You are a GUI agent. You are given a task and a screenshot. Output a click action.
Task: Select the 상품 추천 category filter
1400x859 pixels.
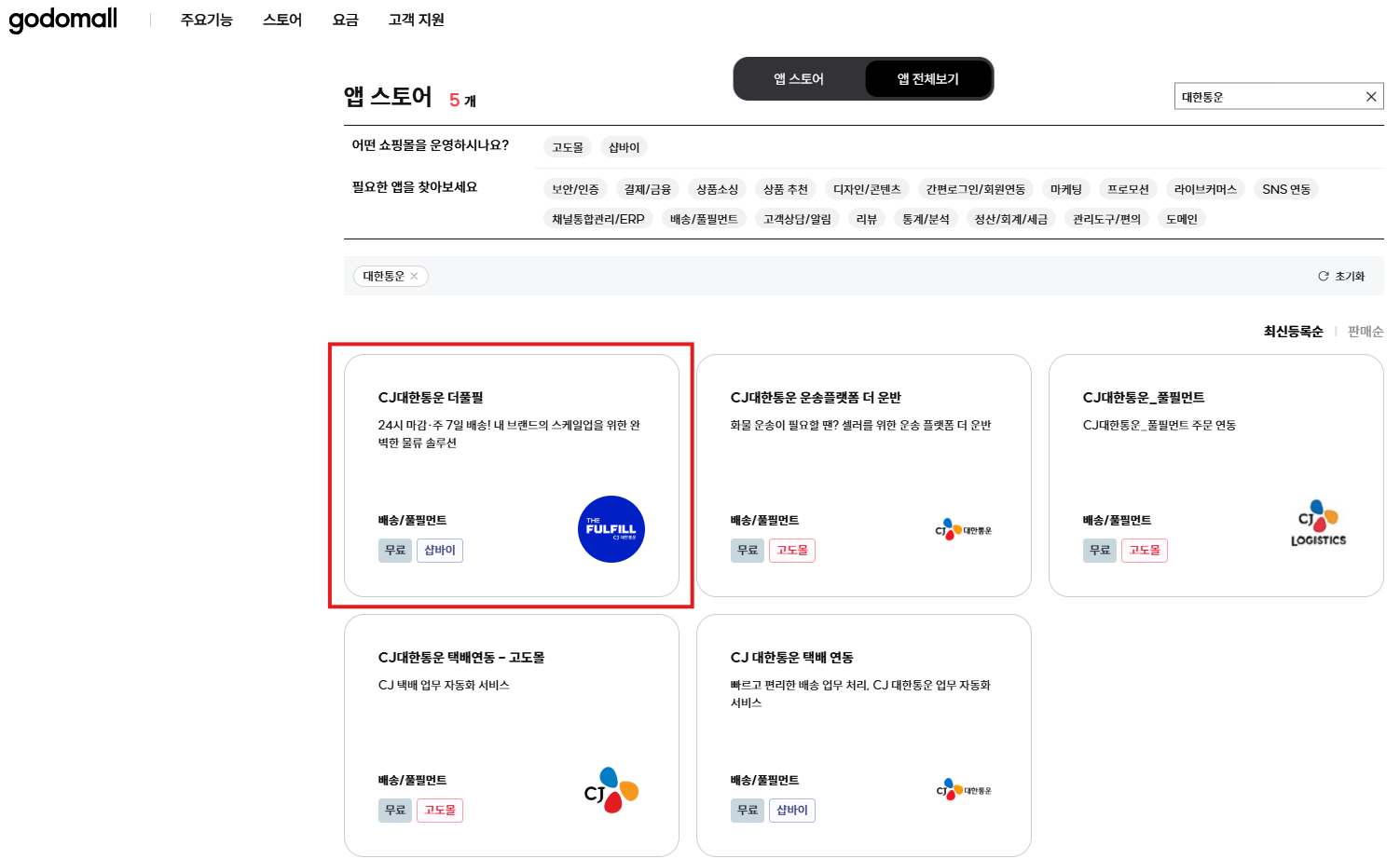click(x=786, y=189)
